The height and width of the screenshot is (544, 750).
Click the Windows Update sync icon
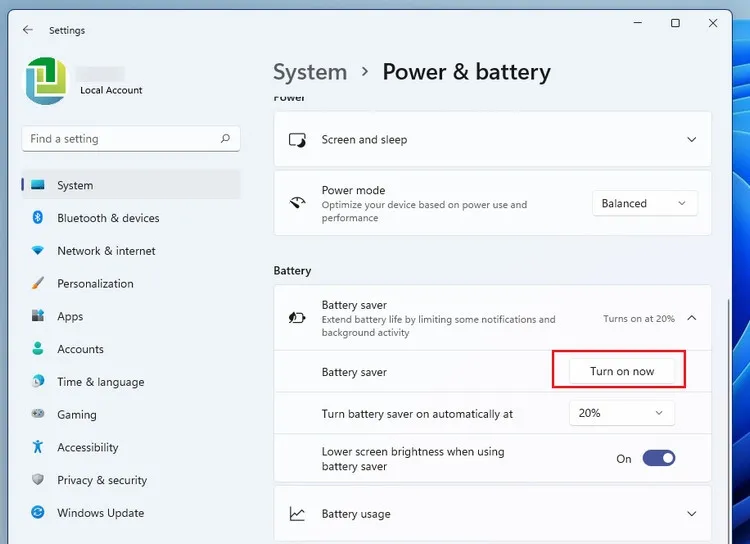[x=38, y=513]
